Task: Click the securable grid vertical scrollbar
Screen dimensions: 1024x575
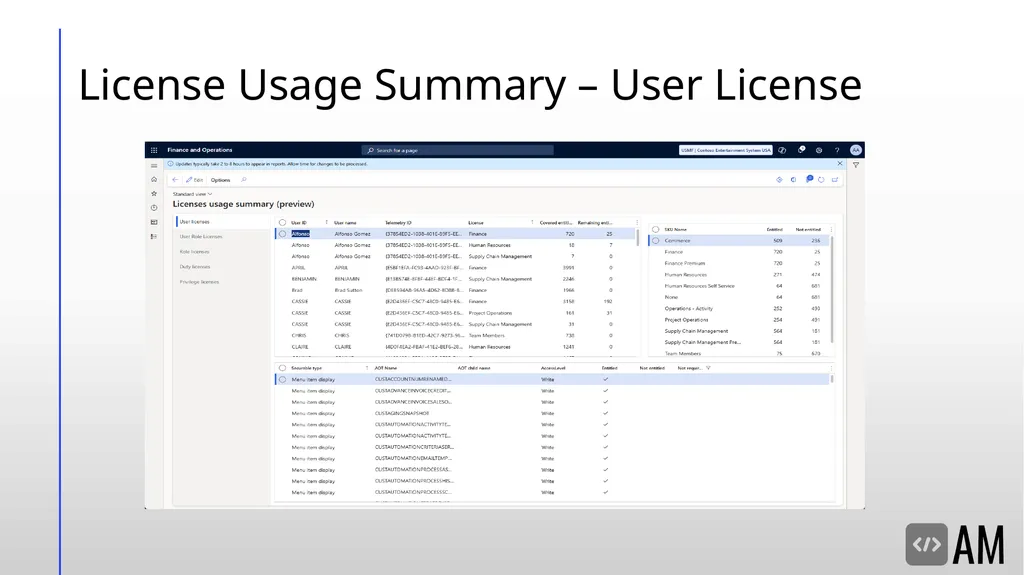Action: (832, 379)
